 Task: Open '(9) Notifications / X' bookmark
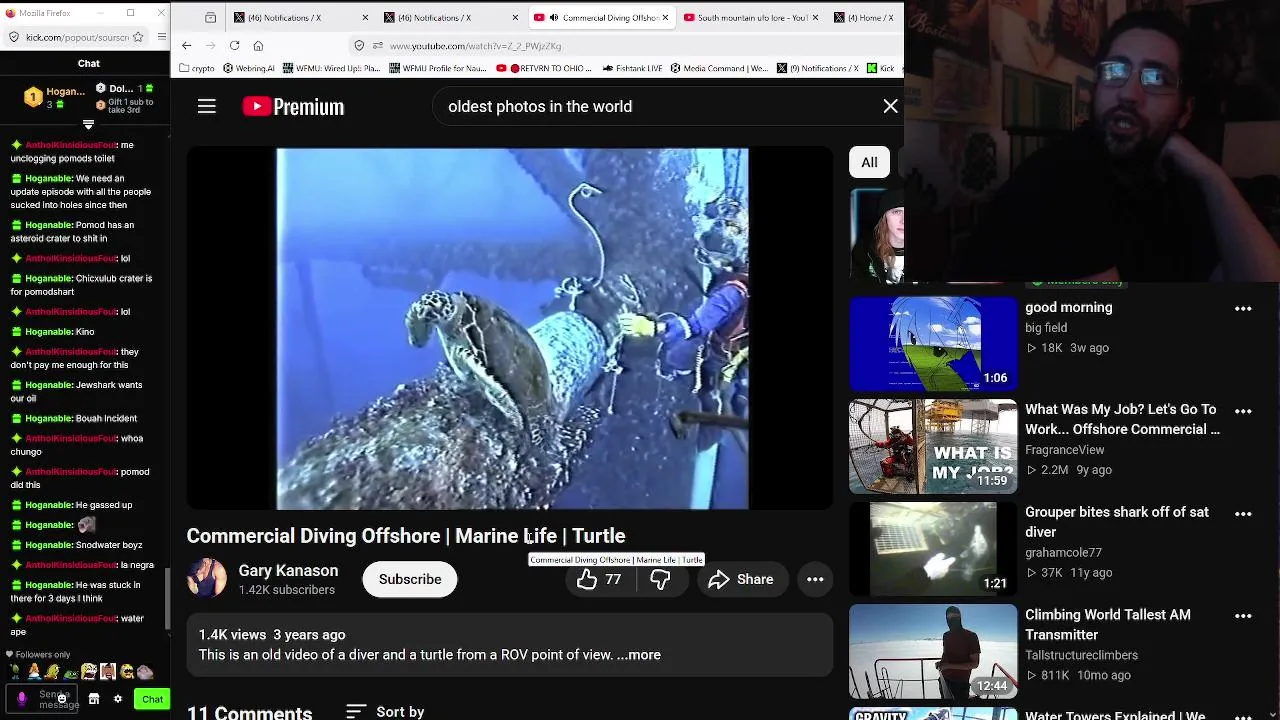pyautogui.click(x=817, y=68)
